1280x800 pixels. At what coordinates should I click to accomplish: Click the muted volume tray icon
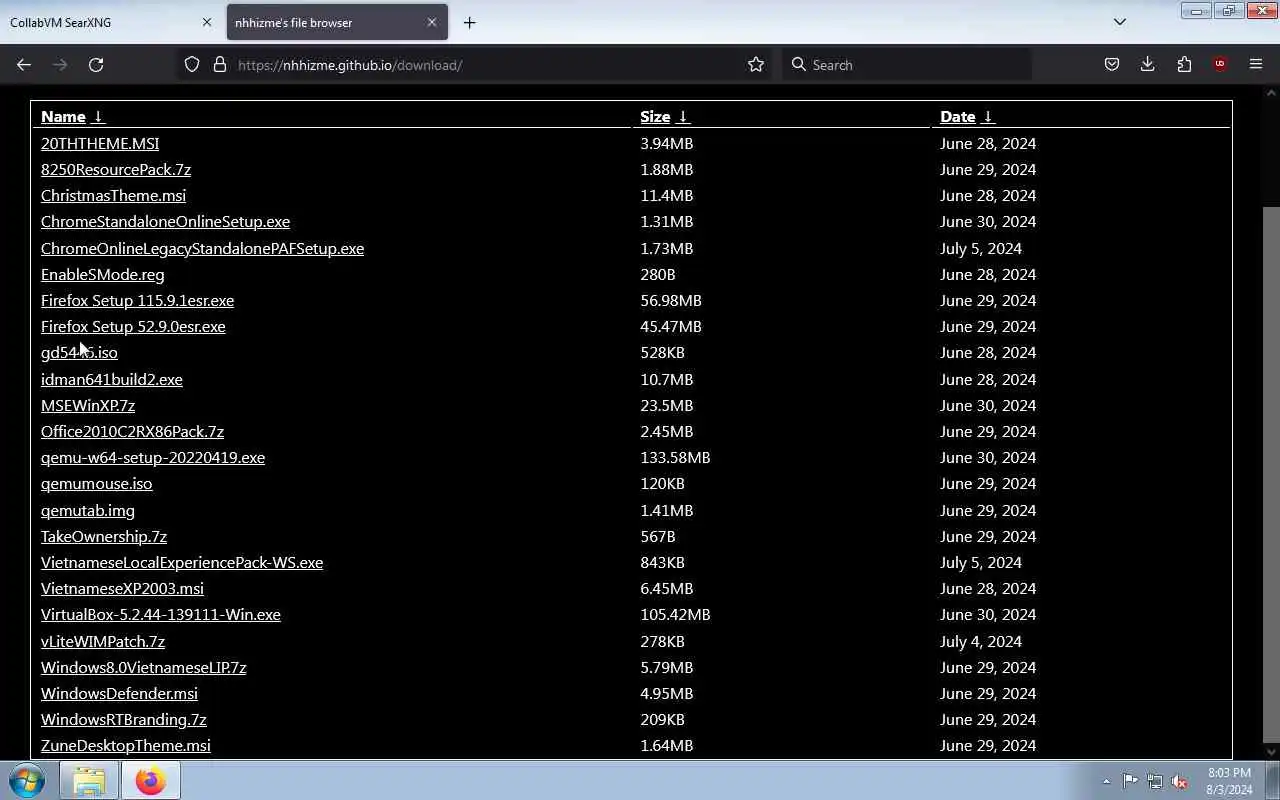tap(1180, 781)
